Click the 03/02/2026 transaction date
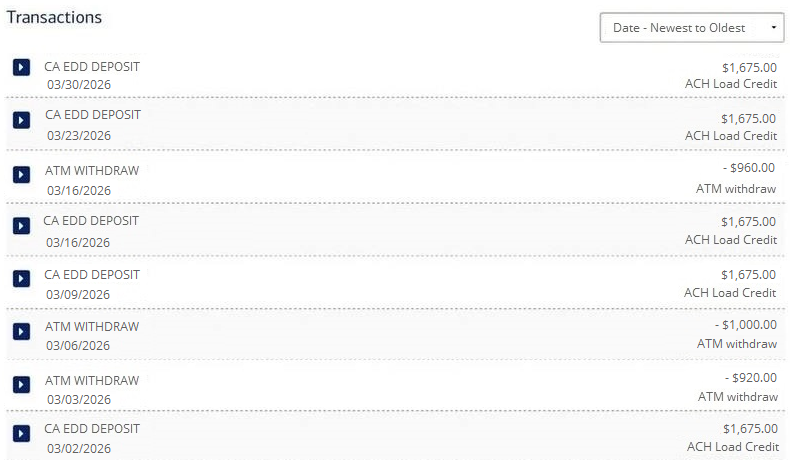 point(78,447)
